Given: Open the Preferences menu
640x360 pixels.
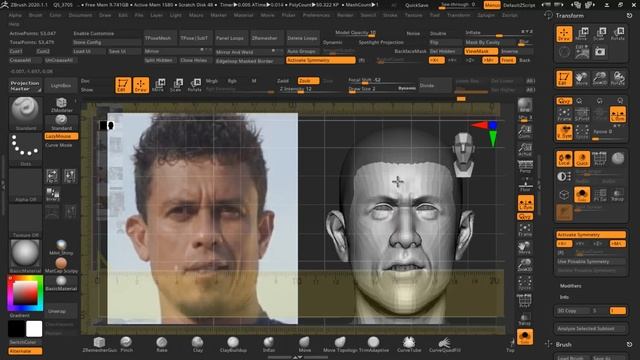Looking at the screenshot, I should (316, 15).
